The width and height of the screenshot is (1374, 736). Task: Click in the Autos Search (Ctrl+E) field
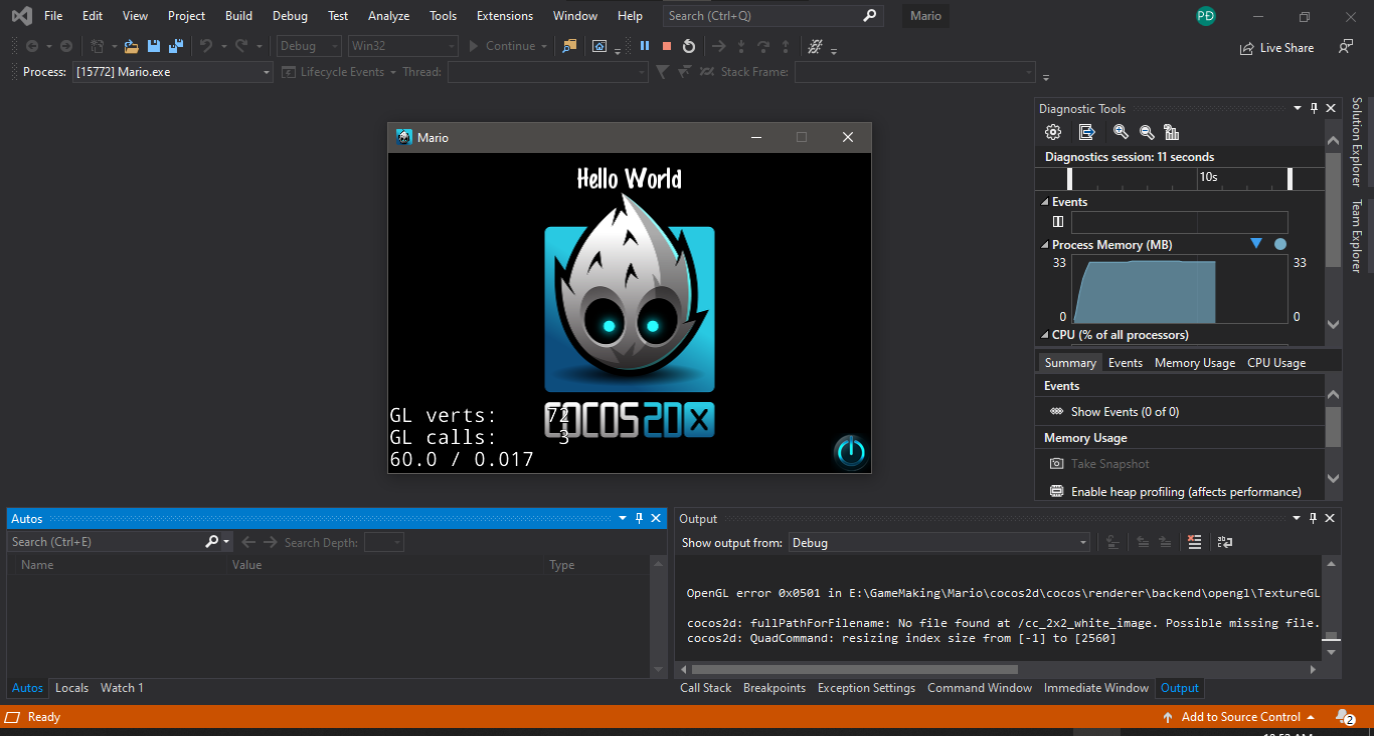(106, 542)
